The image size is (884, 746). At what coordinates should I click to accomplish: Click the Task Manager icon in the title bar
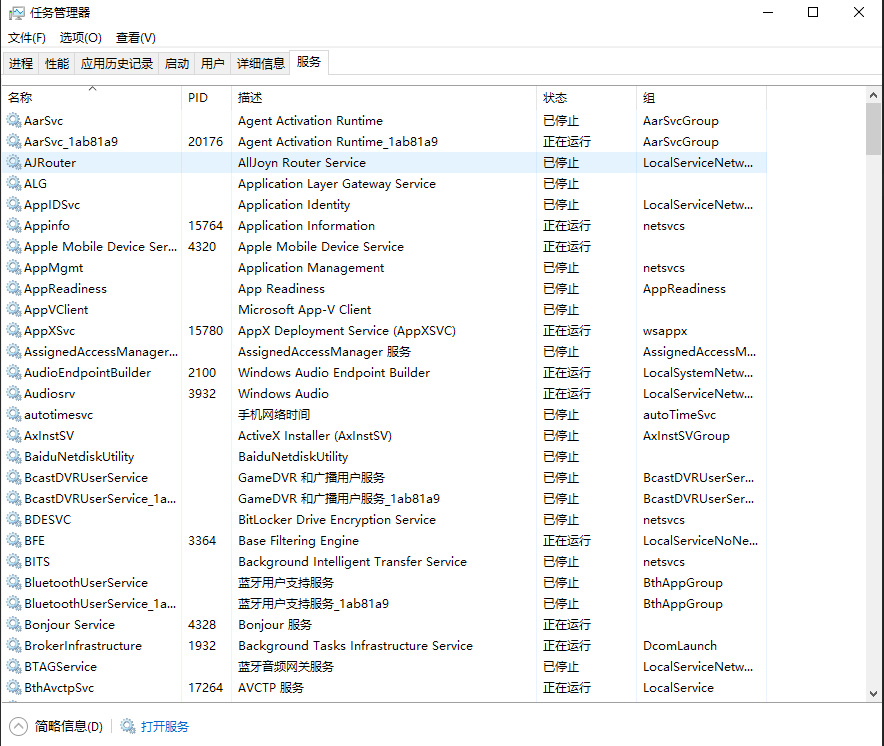tap(16, 13)
